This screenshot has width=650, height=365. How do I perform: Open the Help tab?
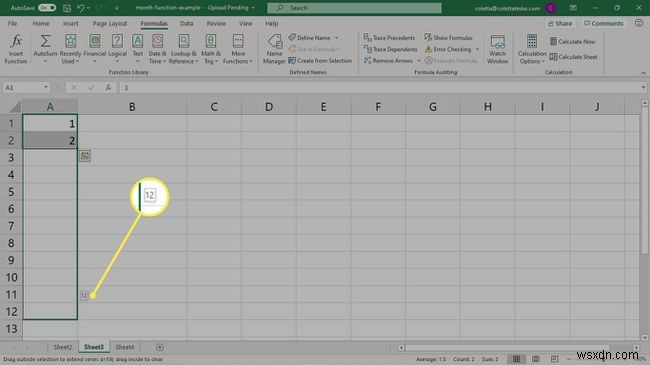(x=272, y=24)
